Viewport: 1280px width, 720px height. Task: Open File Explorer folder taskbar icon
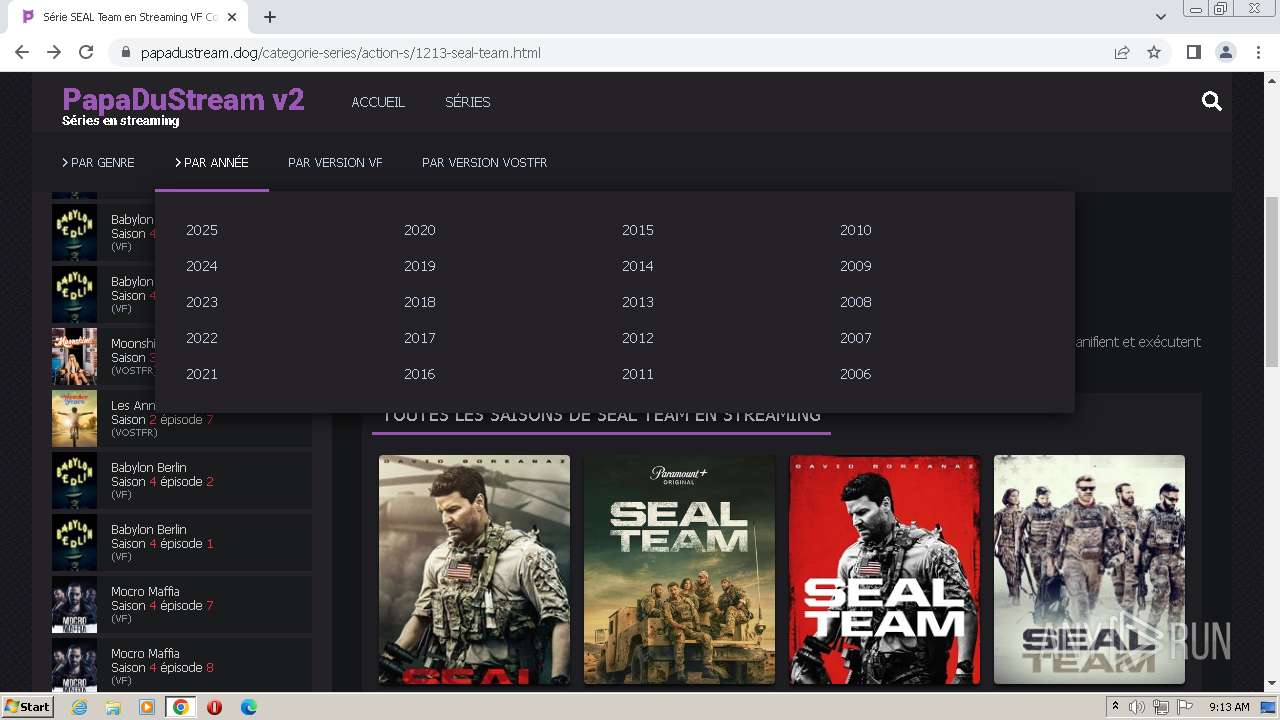(x=113, y=707)
